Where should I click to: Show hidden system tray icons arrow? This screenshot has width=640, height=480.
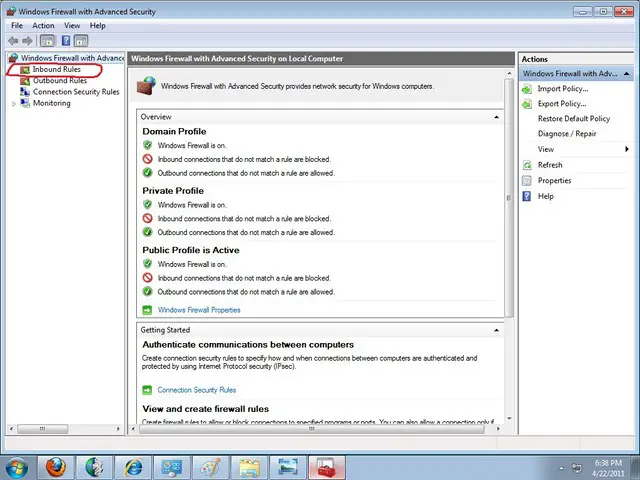point(562,468)
